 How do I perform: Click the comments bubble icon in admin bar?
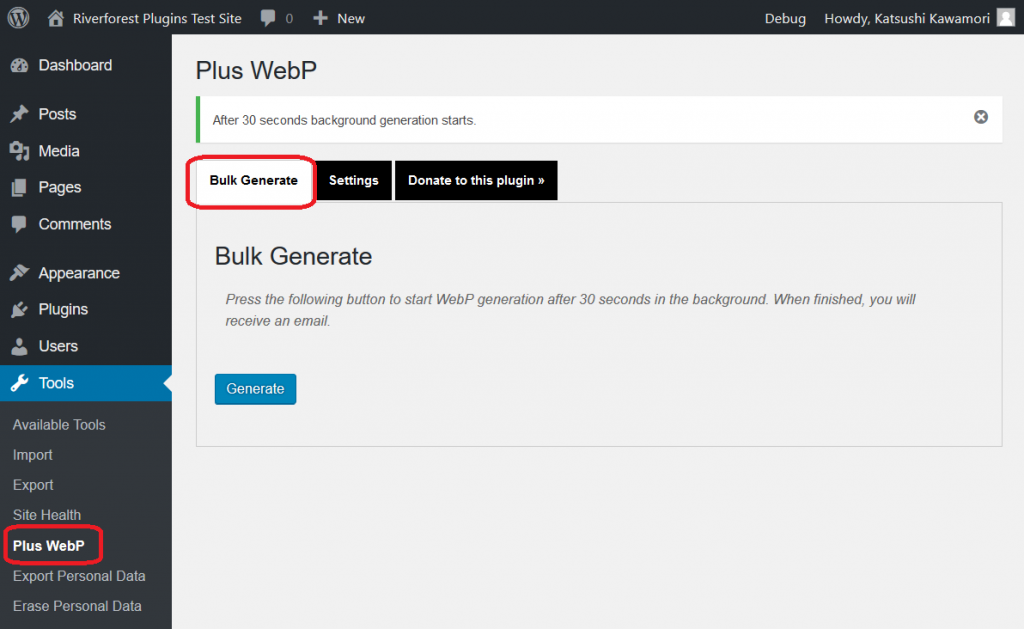pos(268,18)
